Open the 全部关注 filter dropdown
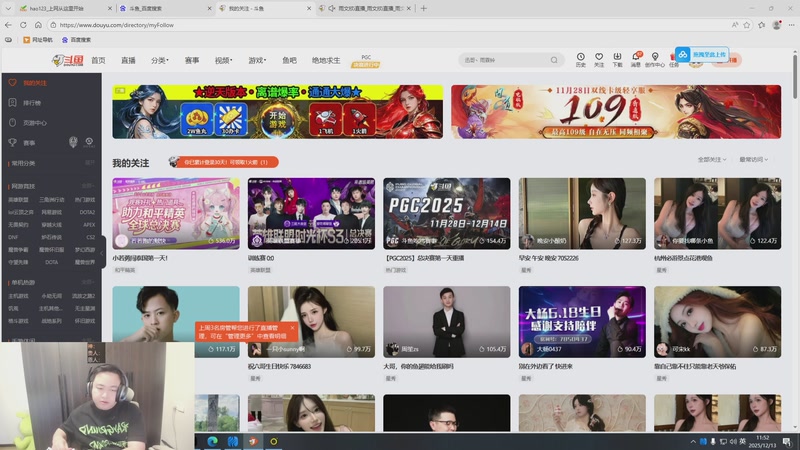The image size is (800, 450). 712,160
